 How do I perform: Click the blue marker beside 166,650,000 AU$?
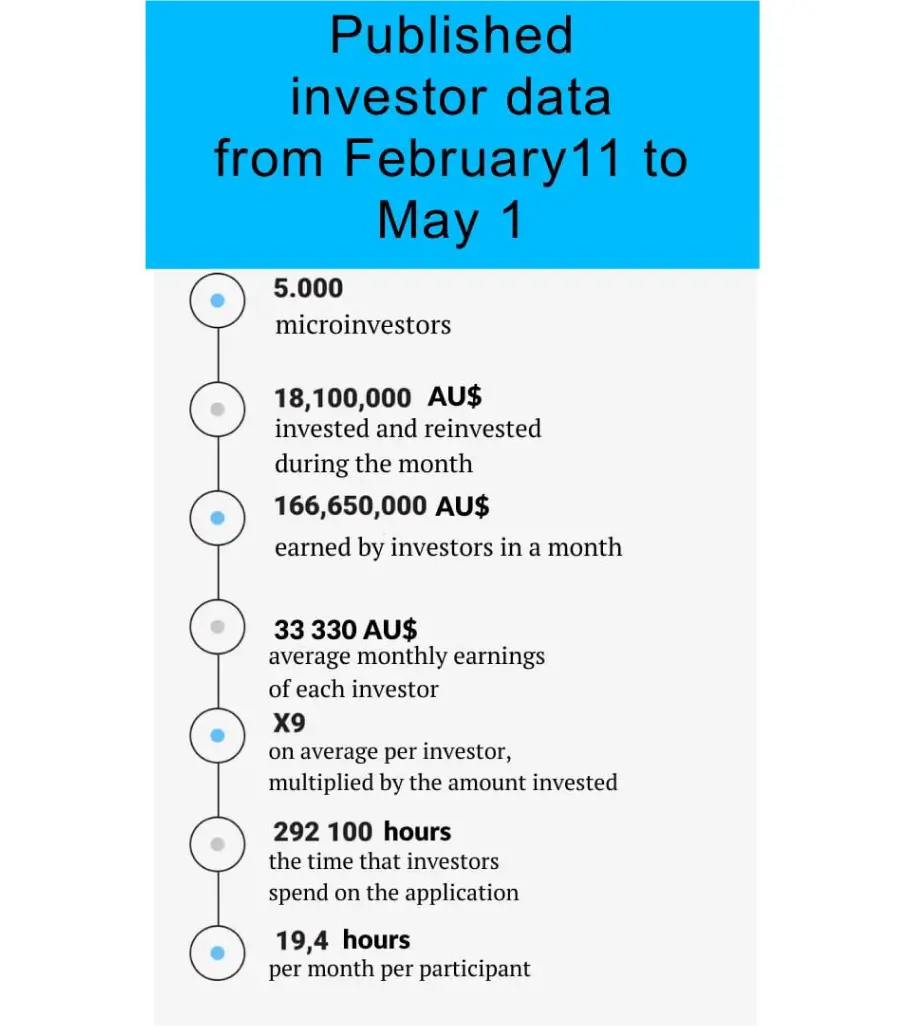[217, 518]
